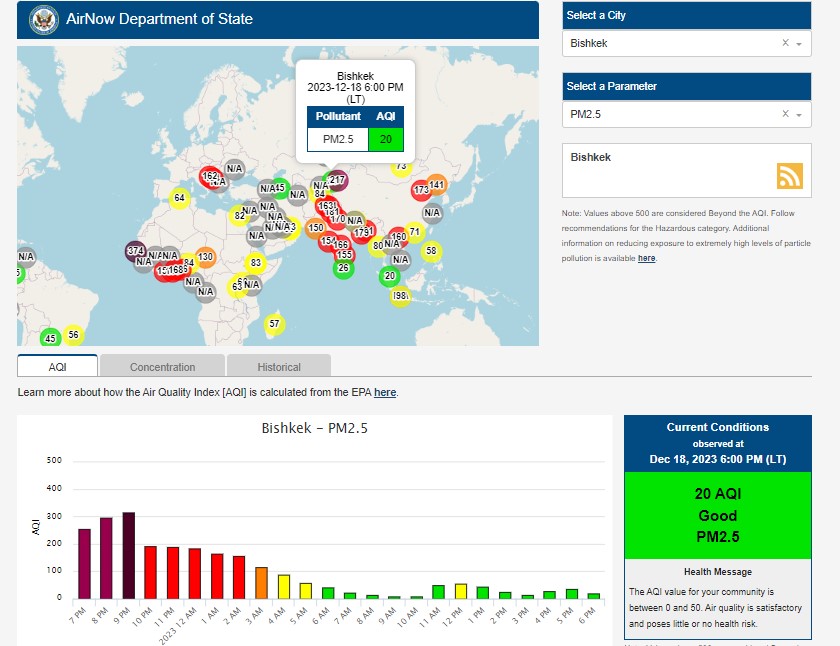Click the green AQI 20 cell in the Bishkek popup

point(386,138)
